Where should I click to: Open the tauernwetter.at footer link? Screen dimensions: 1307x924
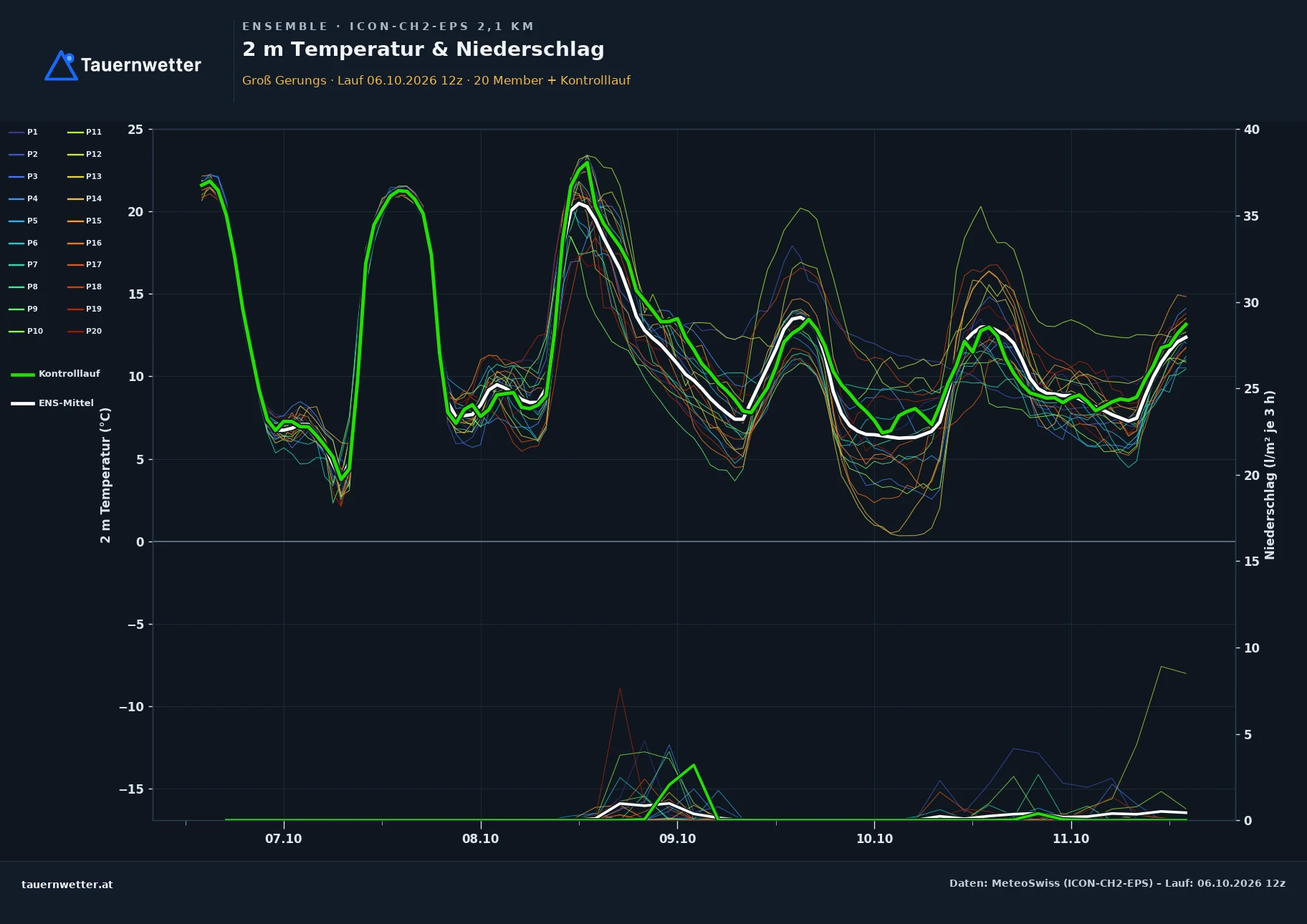pyautogui.click(x=67, y=884)
